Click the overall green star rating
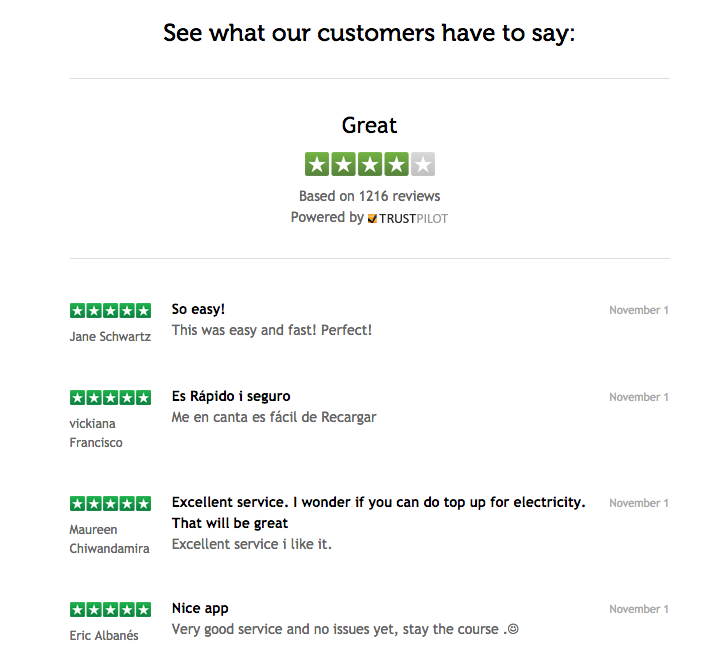This screenshot has width=702, height=668. pos(370,164)
